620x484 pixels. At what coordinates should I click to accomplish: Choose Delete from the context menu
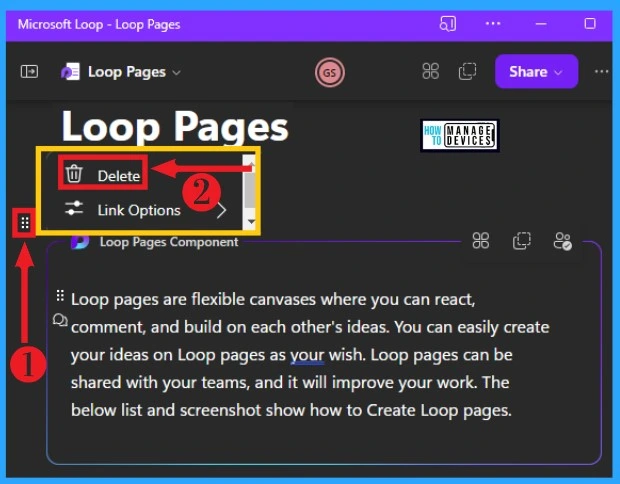(x=103, y=172)
